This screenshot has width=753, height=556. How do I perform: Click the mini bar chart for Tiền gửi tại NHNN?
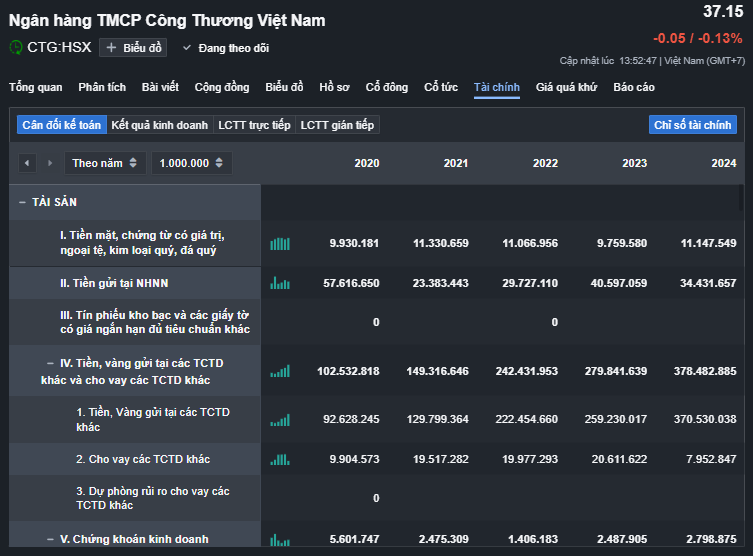(x=279, y=283)
